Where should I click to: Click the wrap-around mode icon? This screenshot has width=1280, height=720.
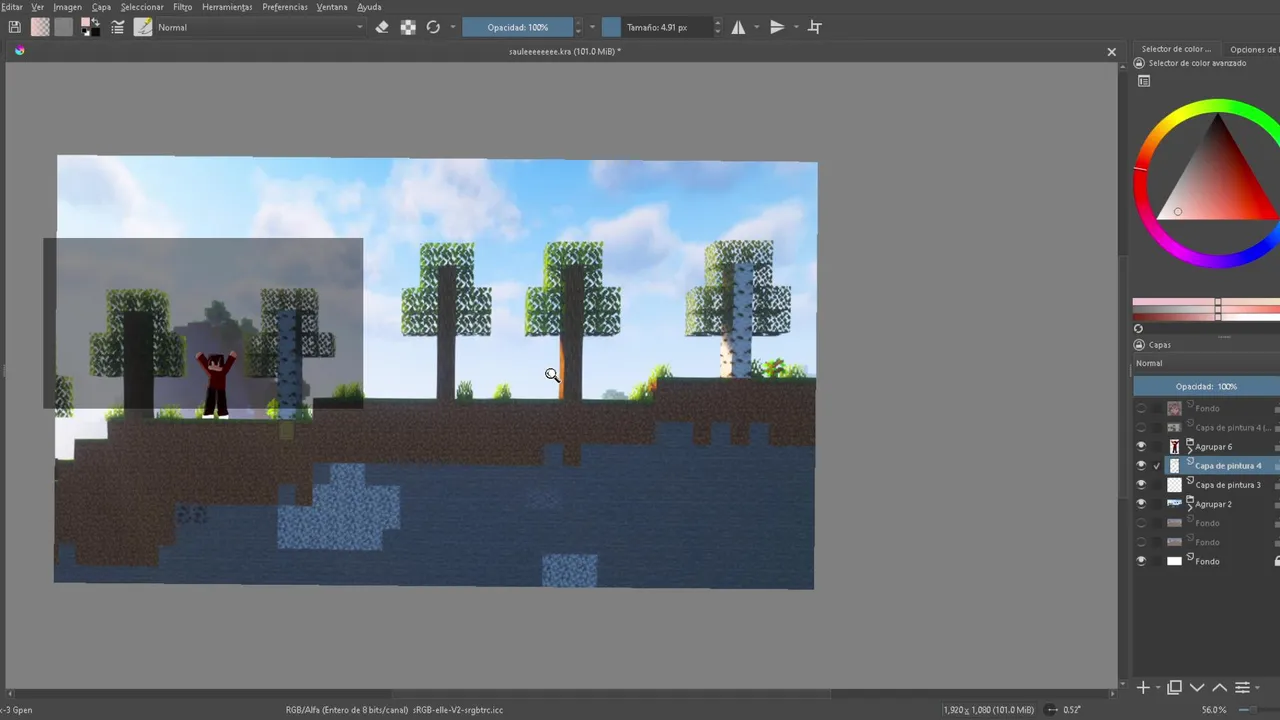tap(815, 27)
